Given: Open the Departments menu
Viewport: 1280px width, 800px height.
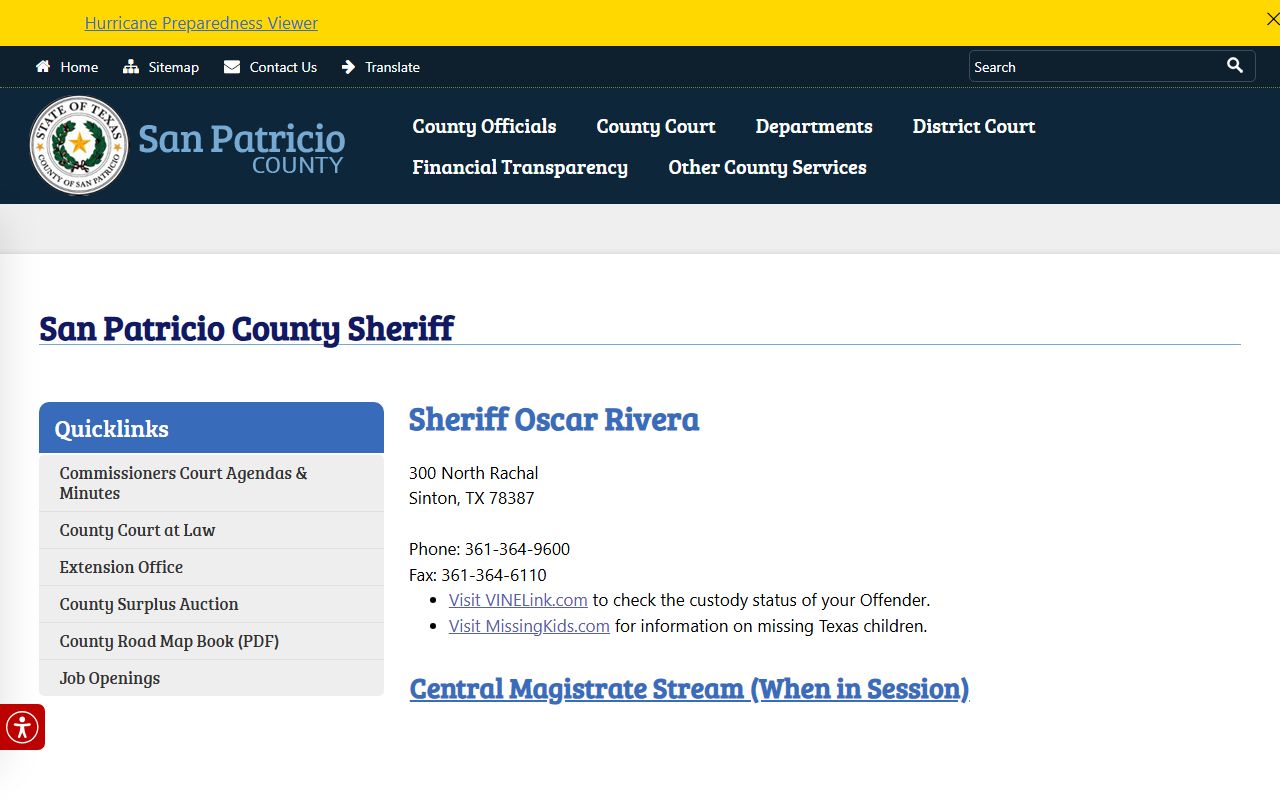Looking at the screenshot, I should [x=814, y=126].
